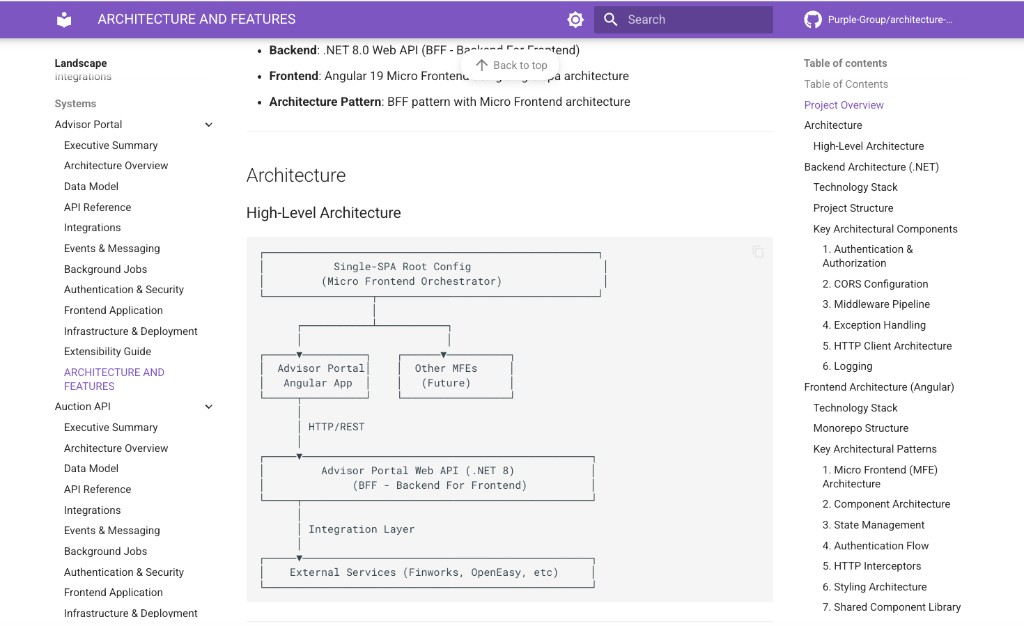Open Background Jobs under Auction API
This screenshot has width=1024, height=626.
tap(105, 551)
